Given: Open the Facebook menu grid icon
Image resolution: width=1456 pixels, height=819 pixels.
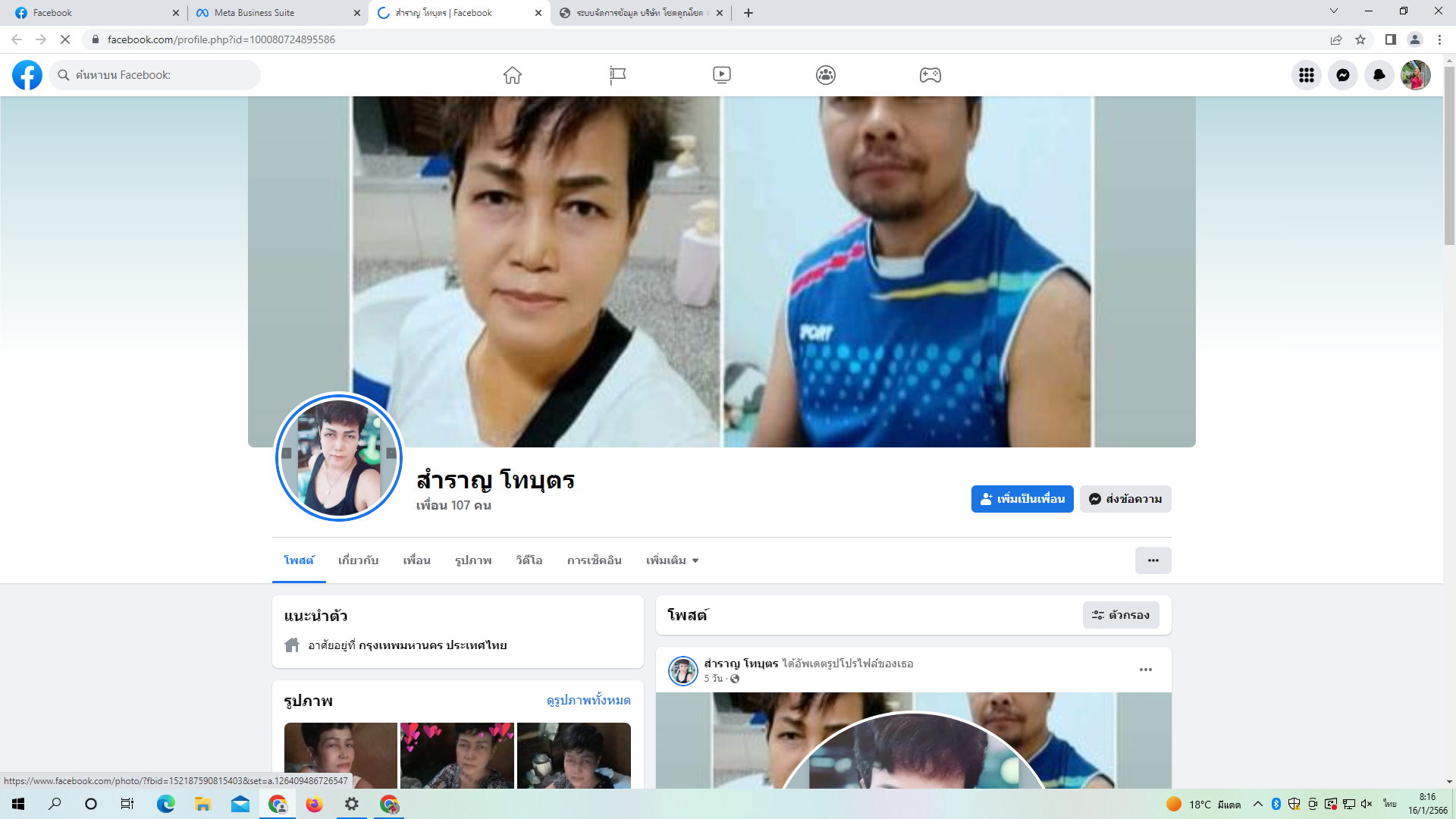Looking at the screenshot, I should (1306, 75).
